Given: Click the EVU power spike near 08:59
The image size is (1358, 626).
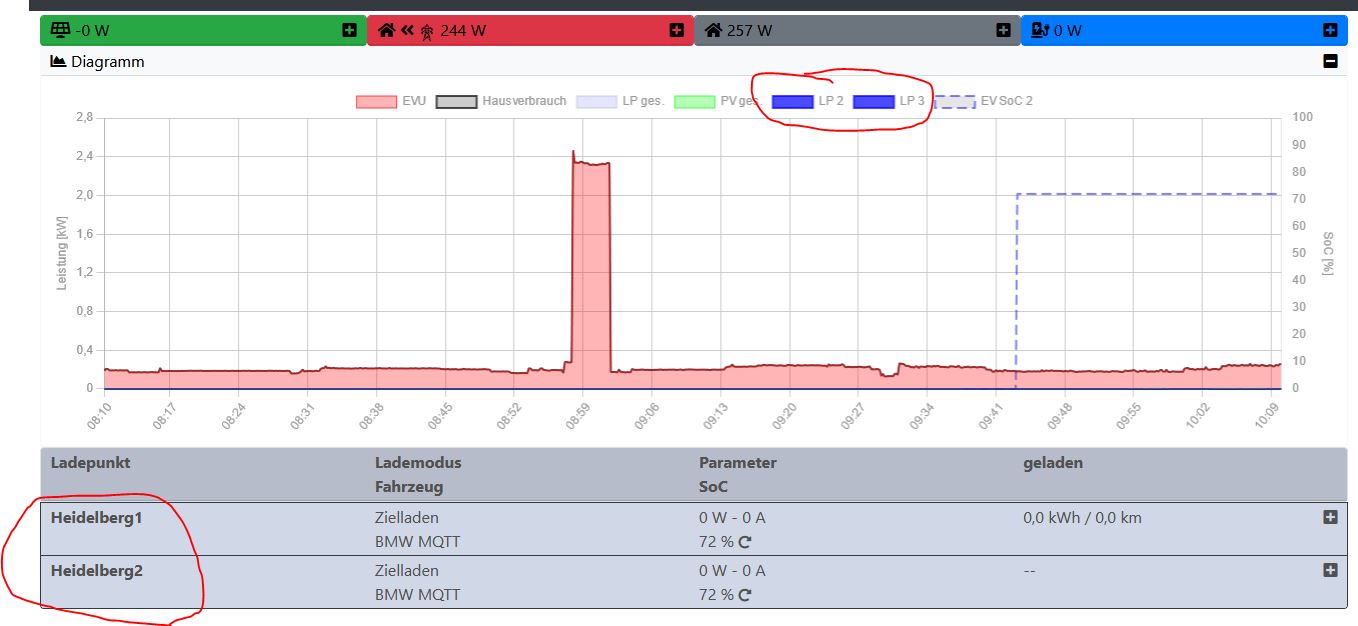Looking at the screenshot, I should [590, 270].
